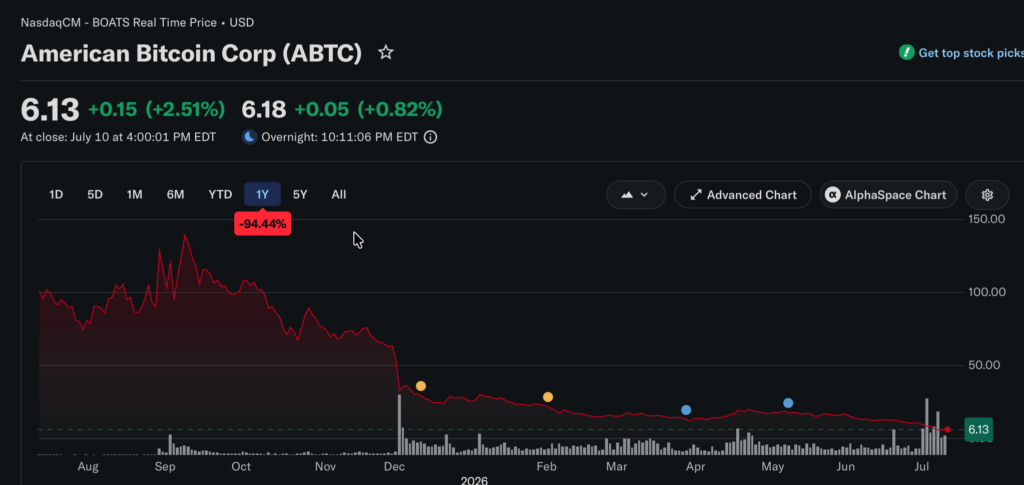The image size is (1024, 485).
Task: Star ABTC to add to watchlist
Action: (x=386, y=53)
